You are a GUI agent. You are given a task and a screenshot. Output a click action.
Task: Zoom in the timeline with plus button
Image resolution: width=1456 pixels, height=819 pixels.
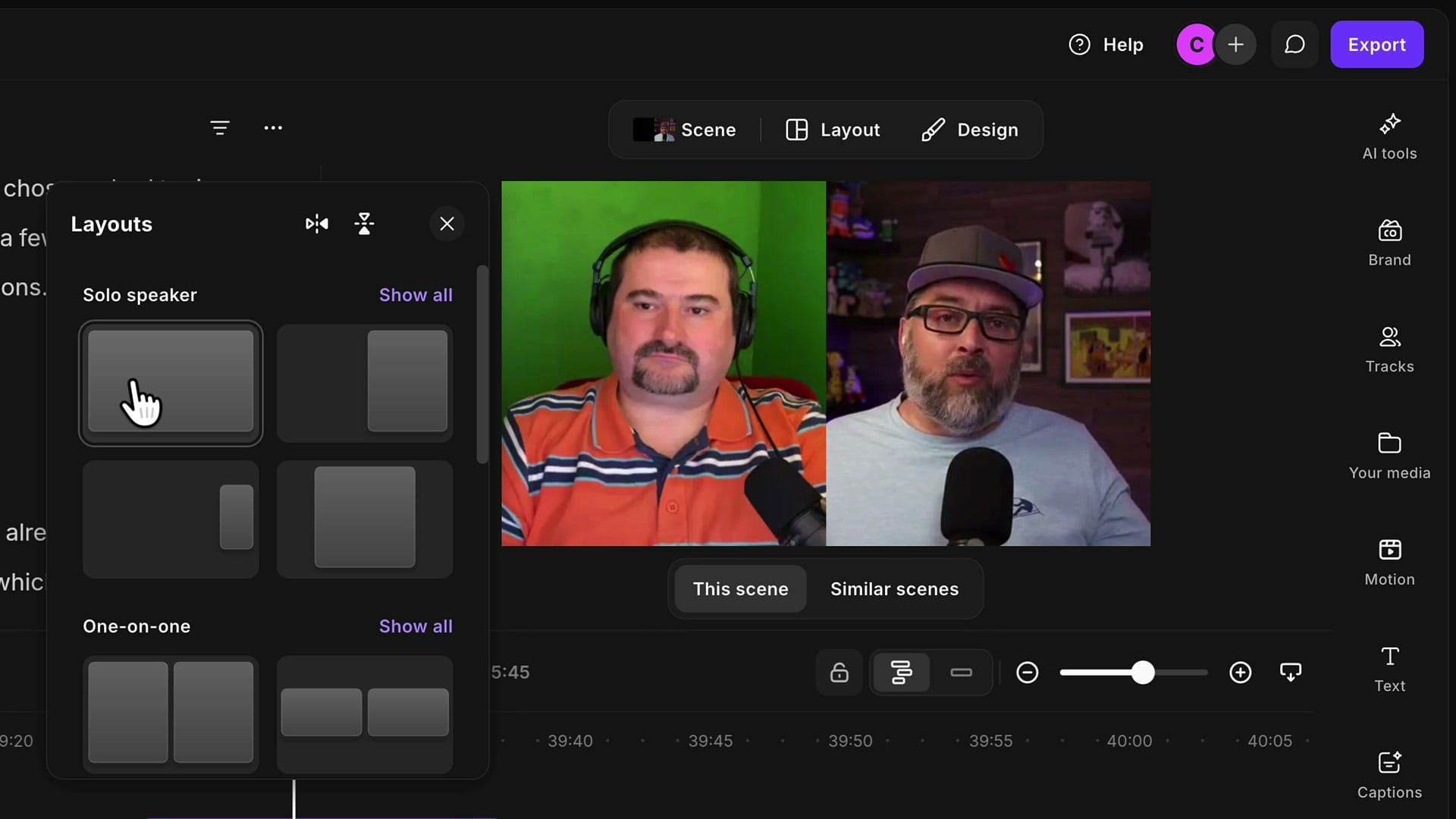[x=1240, y=673]
